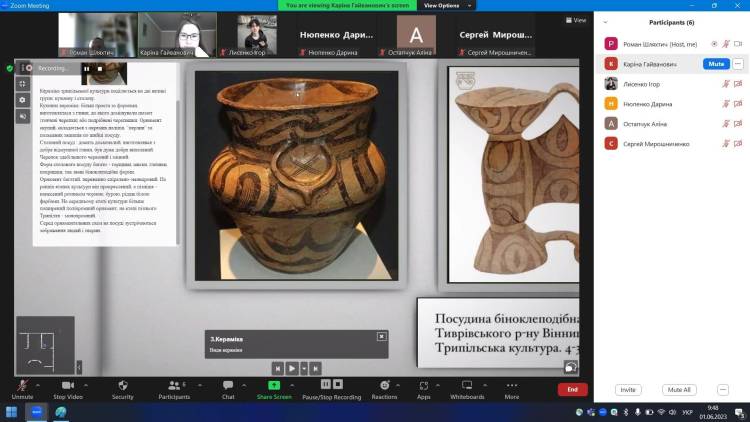Open the Reactions emoji menu

384,386
